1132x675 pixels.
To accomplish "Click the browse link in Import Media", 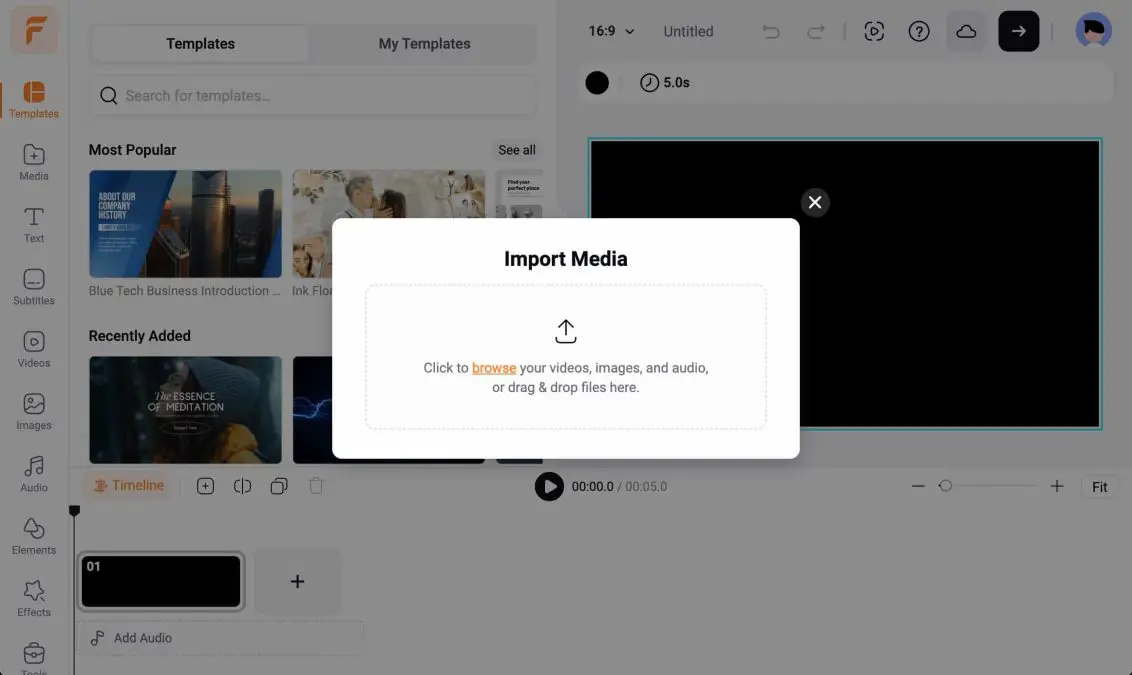I will 494,367.
